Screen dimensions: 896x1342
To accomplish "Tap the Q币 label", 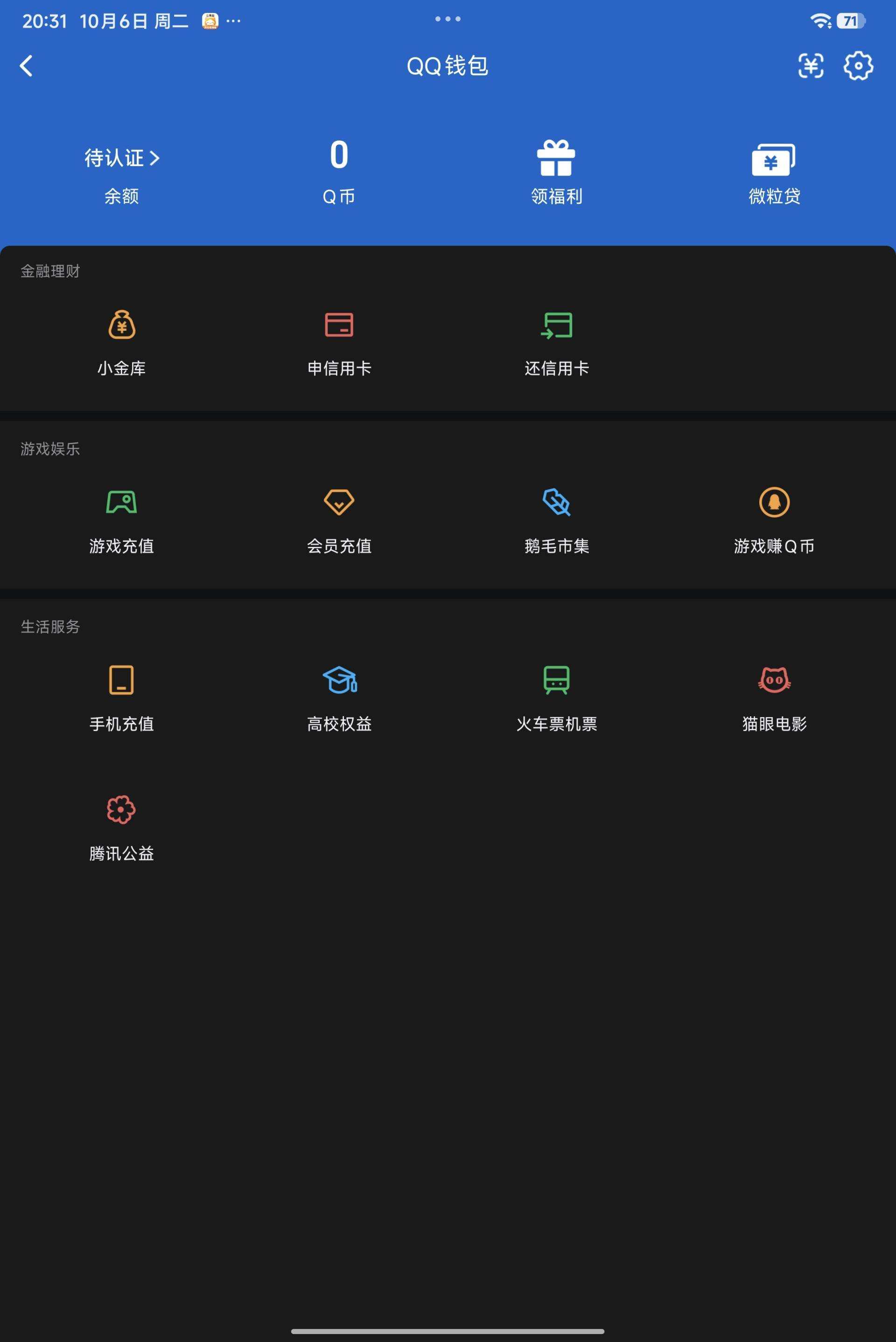I will coord(339,196).
